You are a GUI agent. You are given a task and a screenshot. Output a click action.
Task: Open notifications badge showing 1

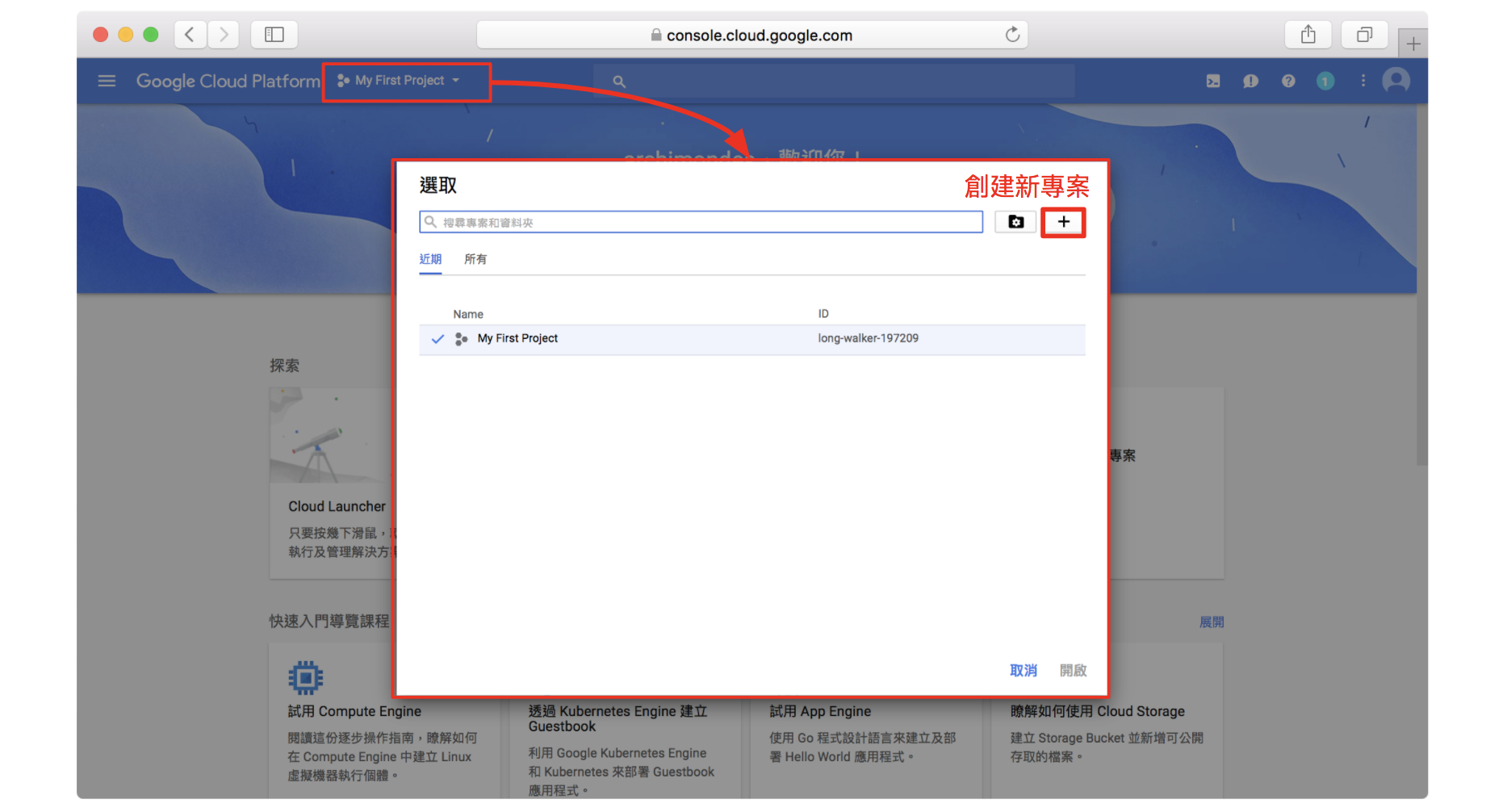[x=1325, y=81]
